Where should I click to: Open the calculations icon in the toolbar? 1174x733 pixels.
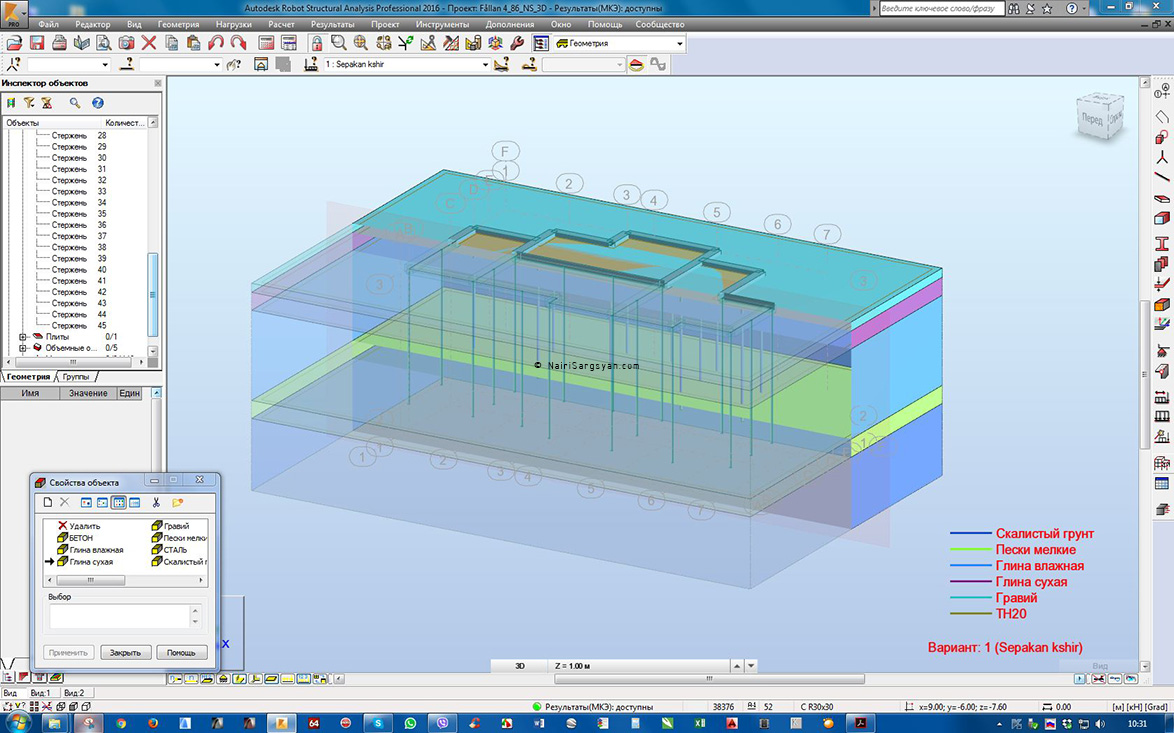click(267, 43)
